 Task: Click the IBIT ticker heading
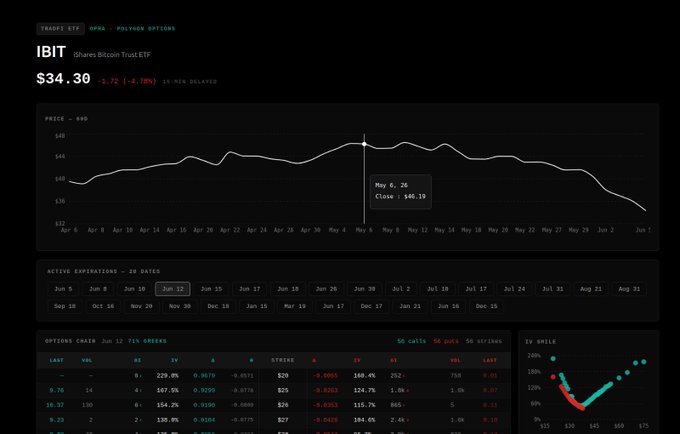[51, 52]
